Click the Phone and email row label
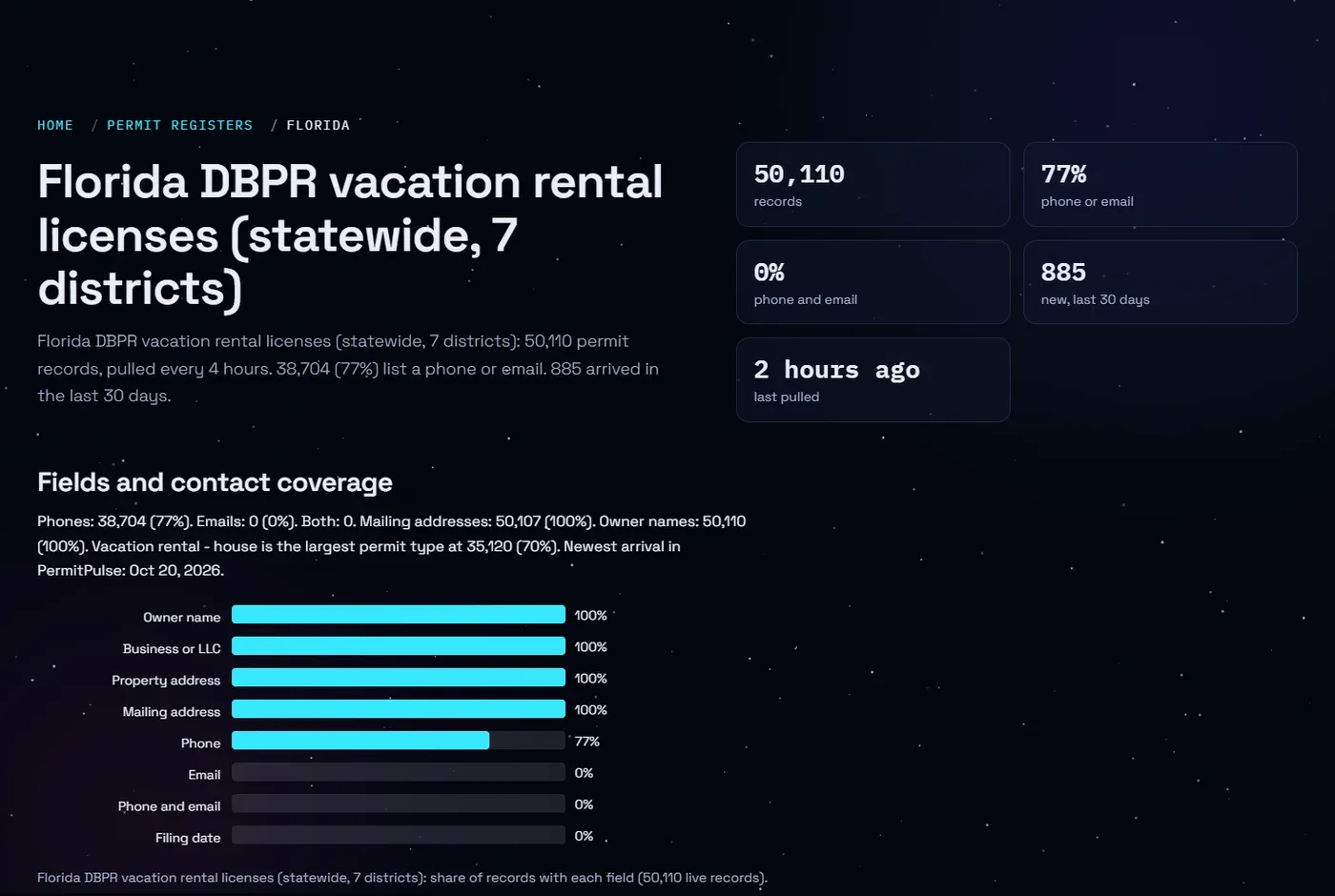This screenshot has height=896, width=1335. point(169,805)
